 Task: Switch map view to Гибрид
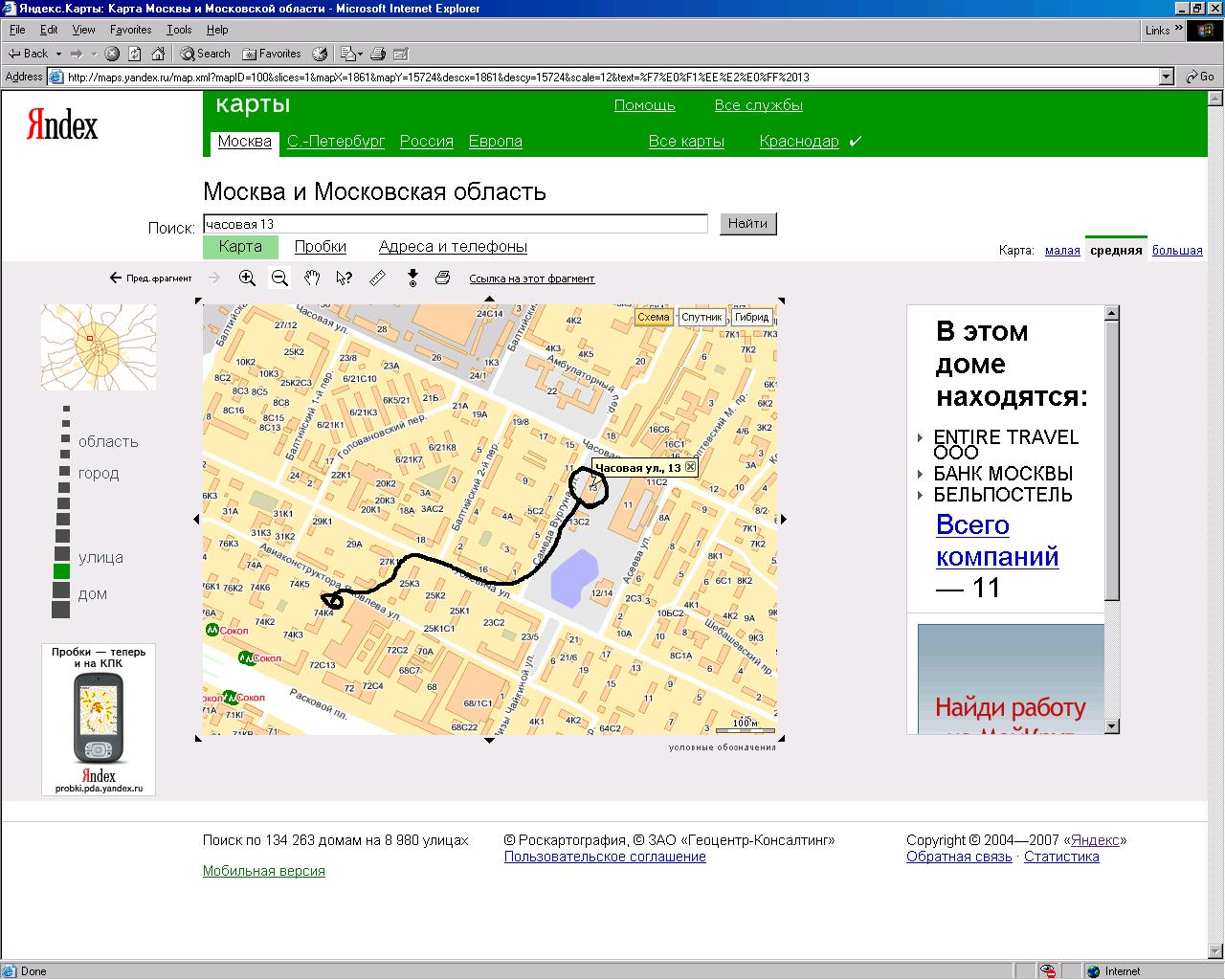click(x=752, y=318)
